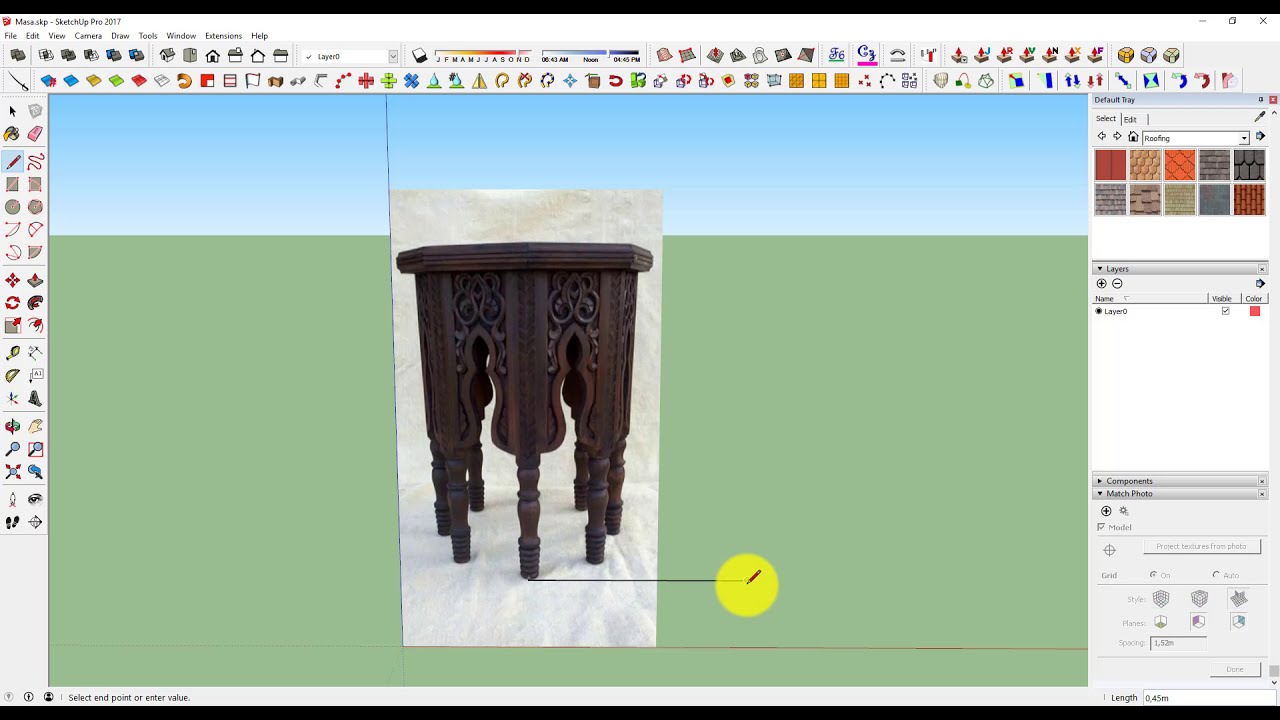The width and height of the screenshot is (1280, 720).
Task: Open the Roofing materials dropdown
Action: (1244, 138)
